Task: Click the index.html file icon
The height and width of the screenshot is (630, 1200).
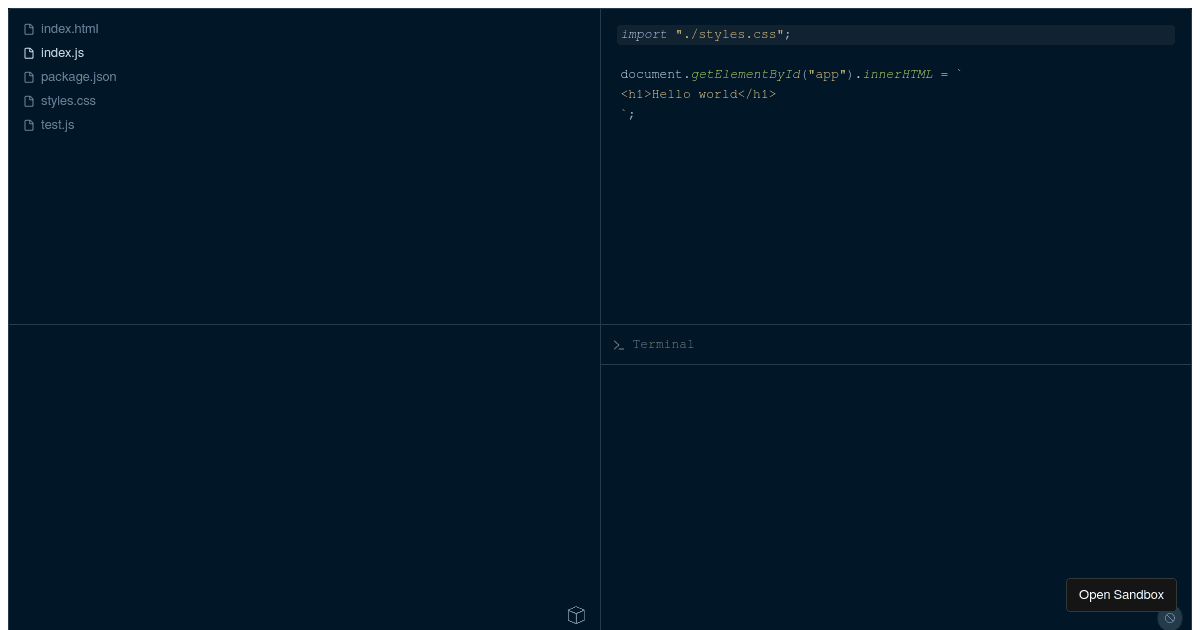Action: coord(28,28)
